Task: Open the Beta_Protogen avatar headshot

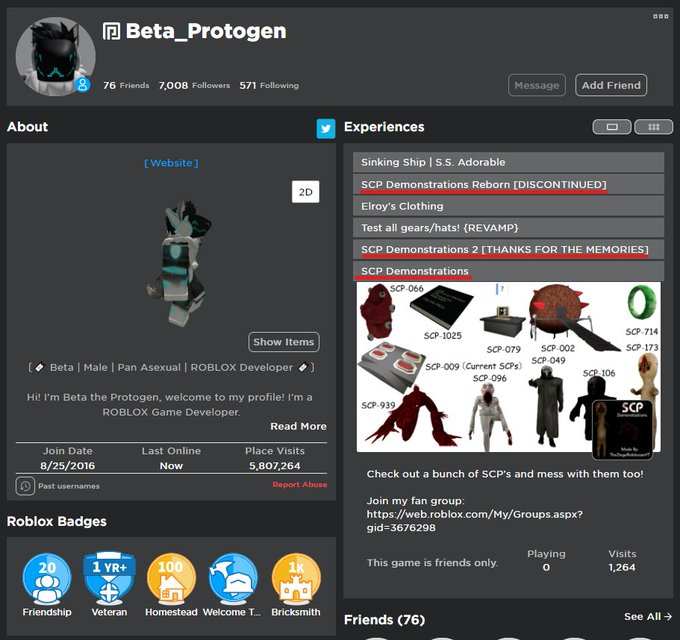Action: click(x=56, y=56)
